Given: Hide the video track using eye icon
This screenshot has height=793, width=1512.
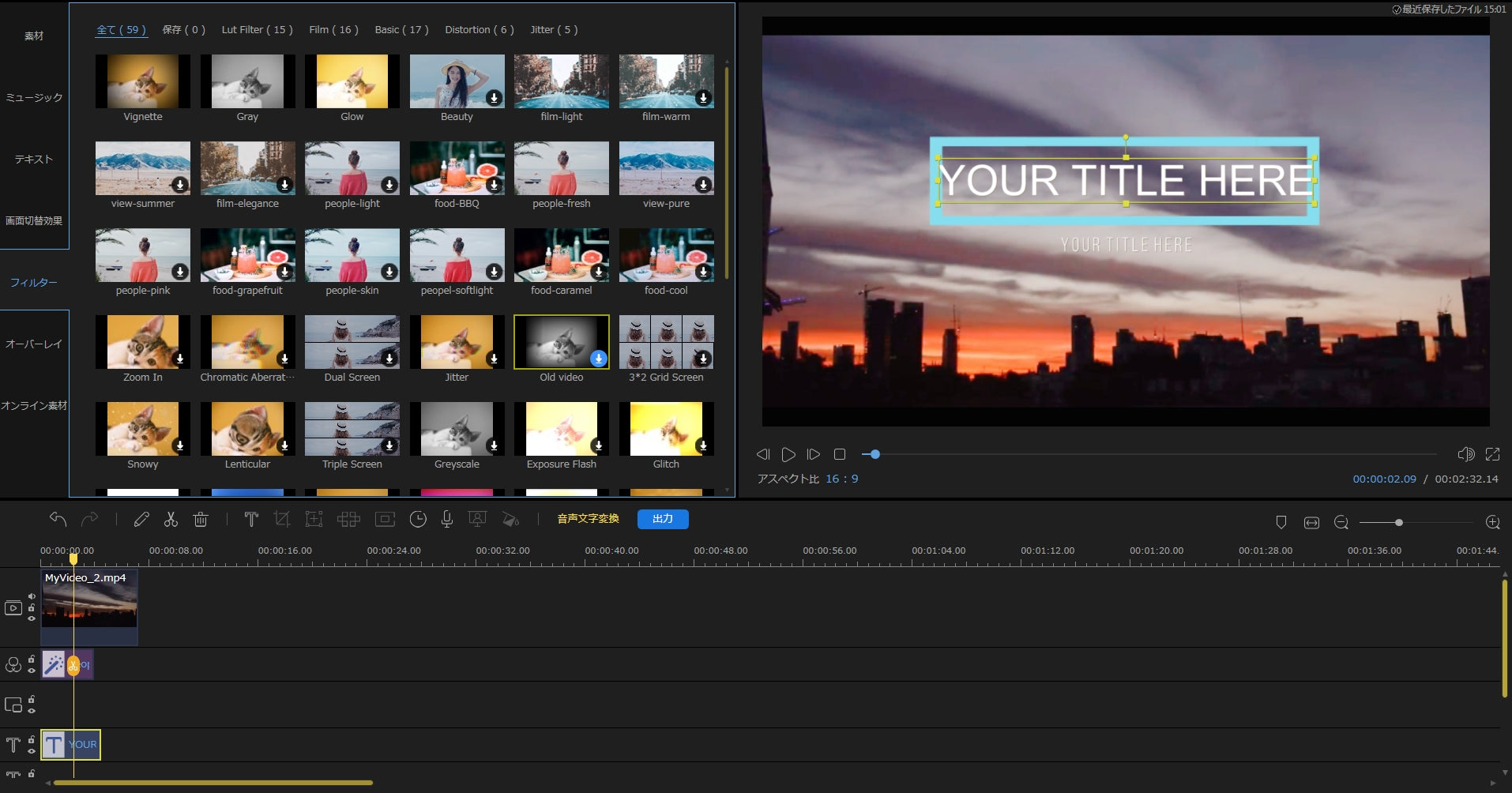Looking at the screenshot, I should (32, 618).
